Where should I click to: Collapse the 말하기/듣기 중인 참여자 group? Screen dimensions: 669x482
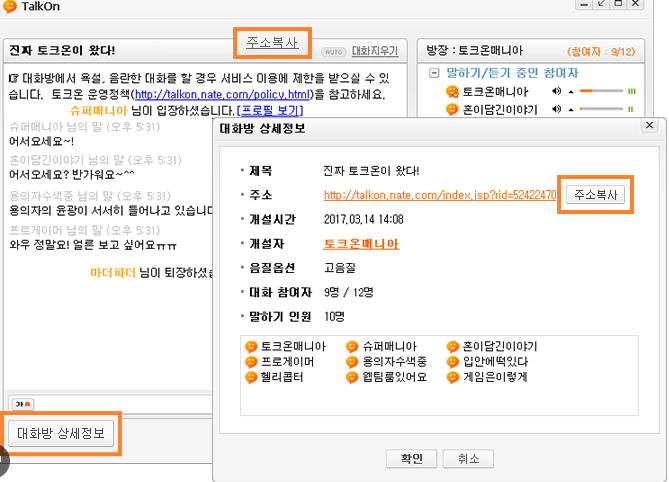434,73
